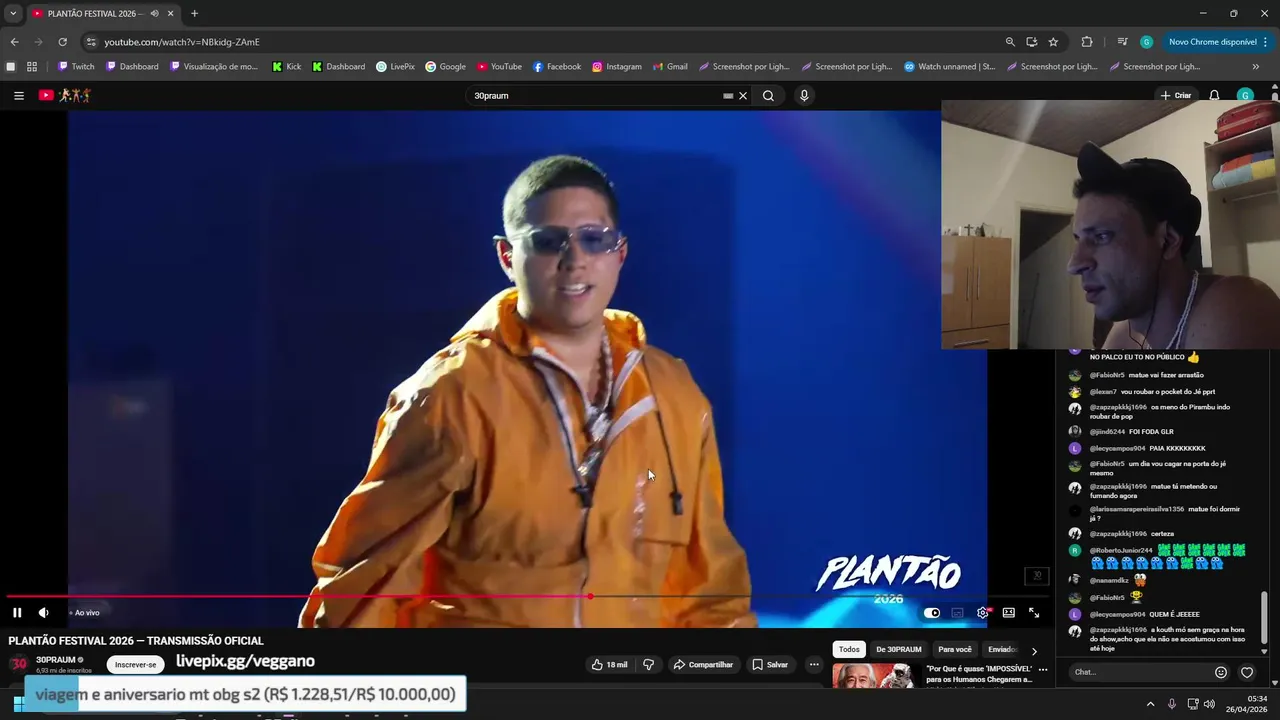
Task: Show more filter chips with arrow
Action: [x=1034, y=651]
